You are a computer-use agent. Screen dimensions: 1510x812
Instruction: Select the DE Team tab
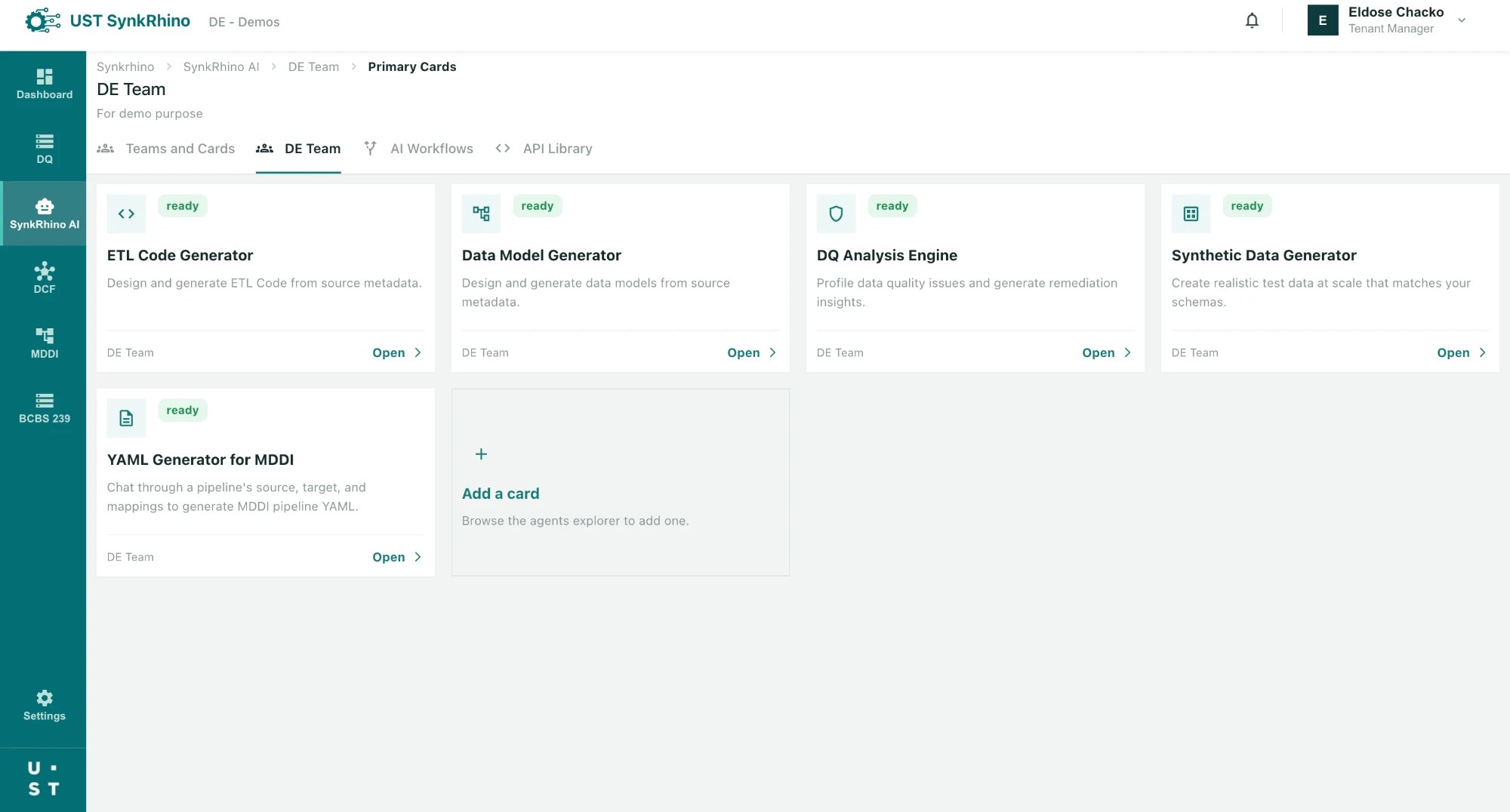click(298, 149)
